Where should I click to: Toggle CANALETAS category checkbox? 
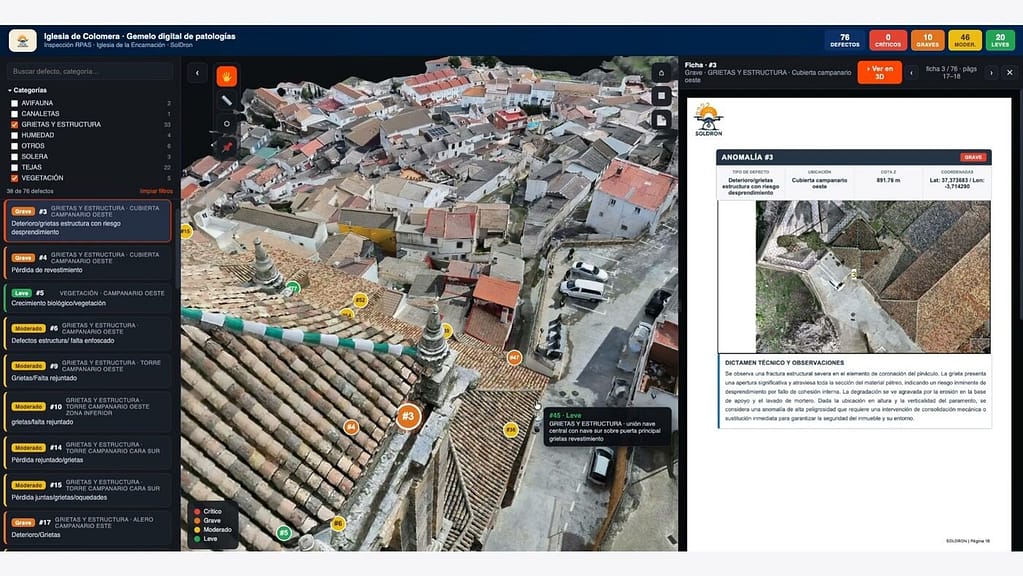(14, 114)
